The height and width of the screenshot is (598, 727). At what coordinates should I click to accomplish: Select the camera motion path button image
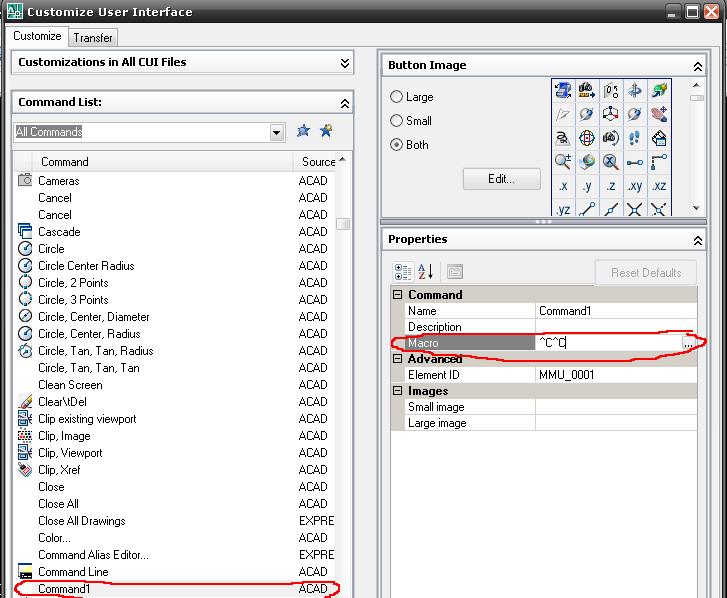coord(587,90)
